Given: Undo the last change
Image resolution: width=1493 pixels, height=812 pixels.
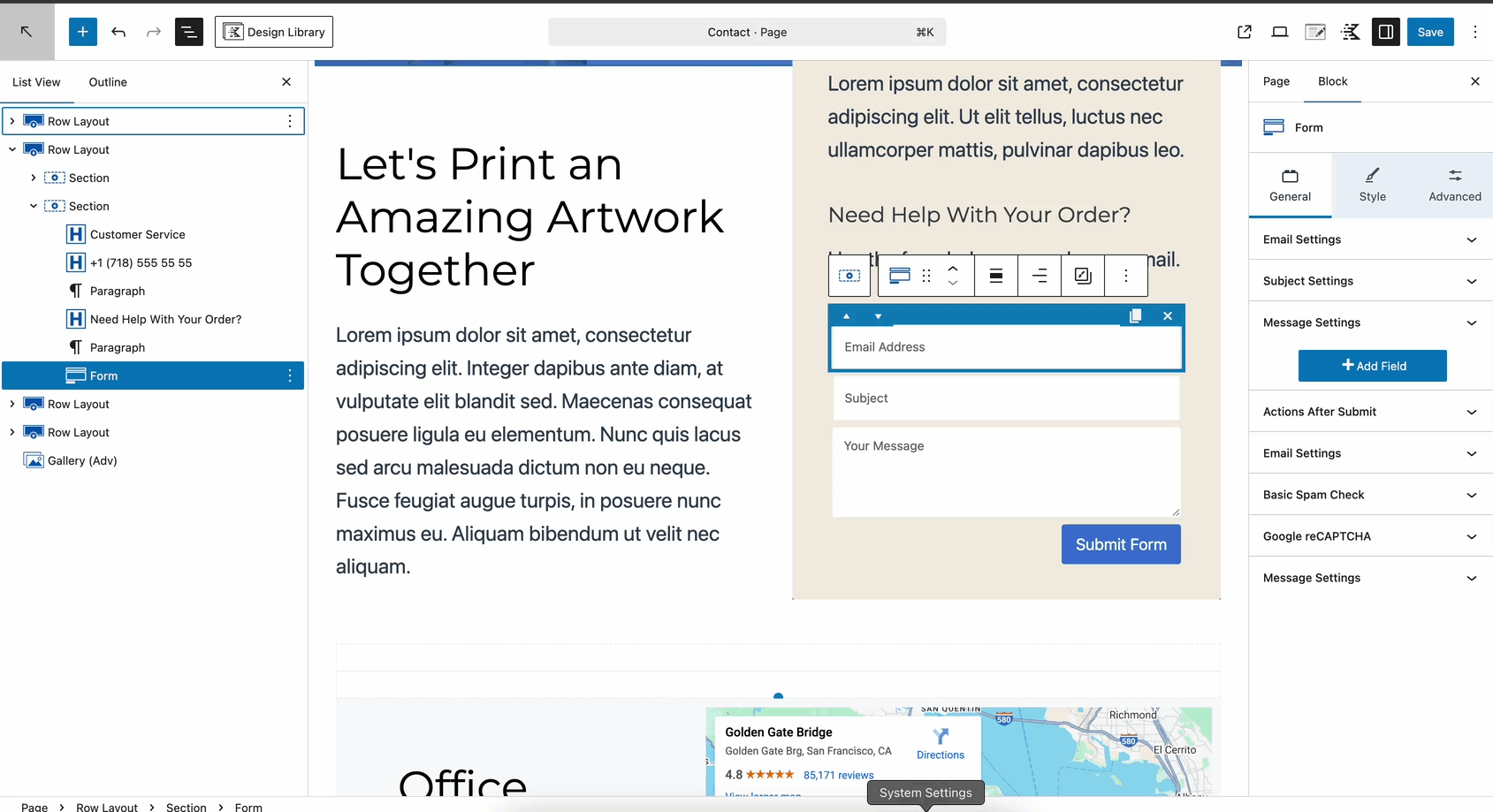Looking at the screenshot, I should (x=118, y=32).
